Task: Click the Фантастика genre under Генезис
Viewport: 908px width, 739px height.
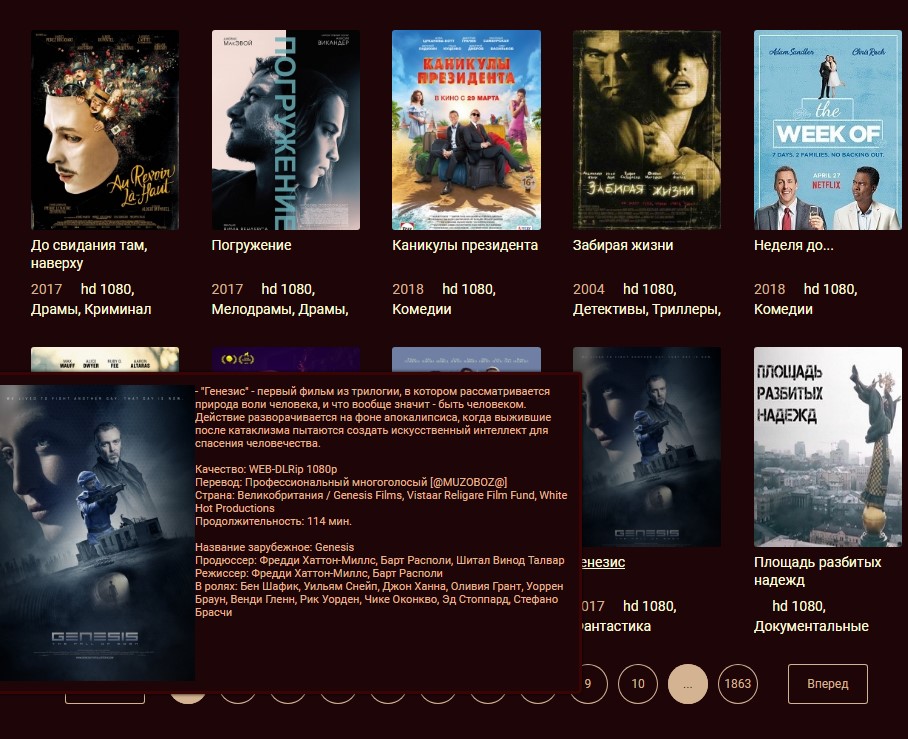Action: pos(616,626)
